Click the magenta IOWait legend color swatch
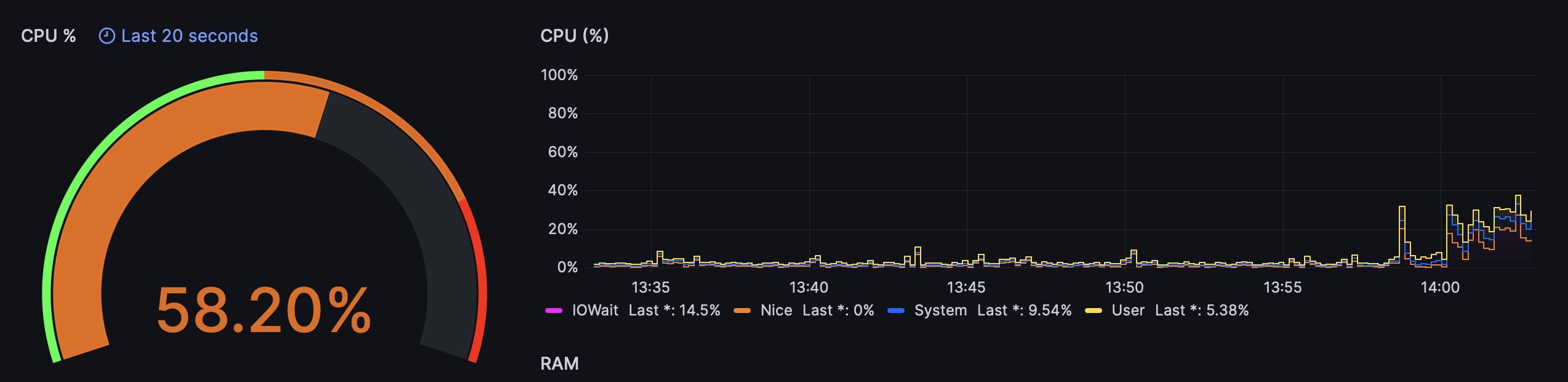This screenshot has width=1568, height=382. click(554, 311)
